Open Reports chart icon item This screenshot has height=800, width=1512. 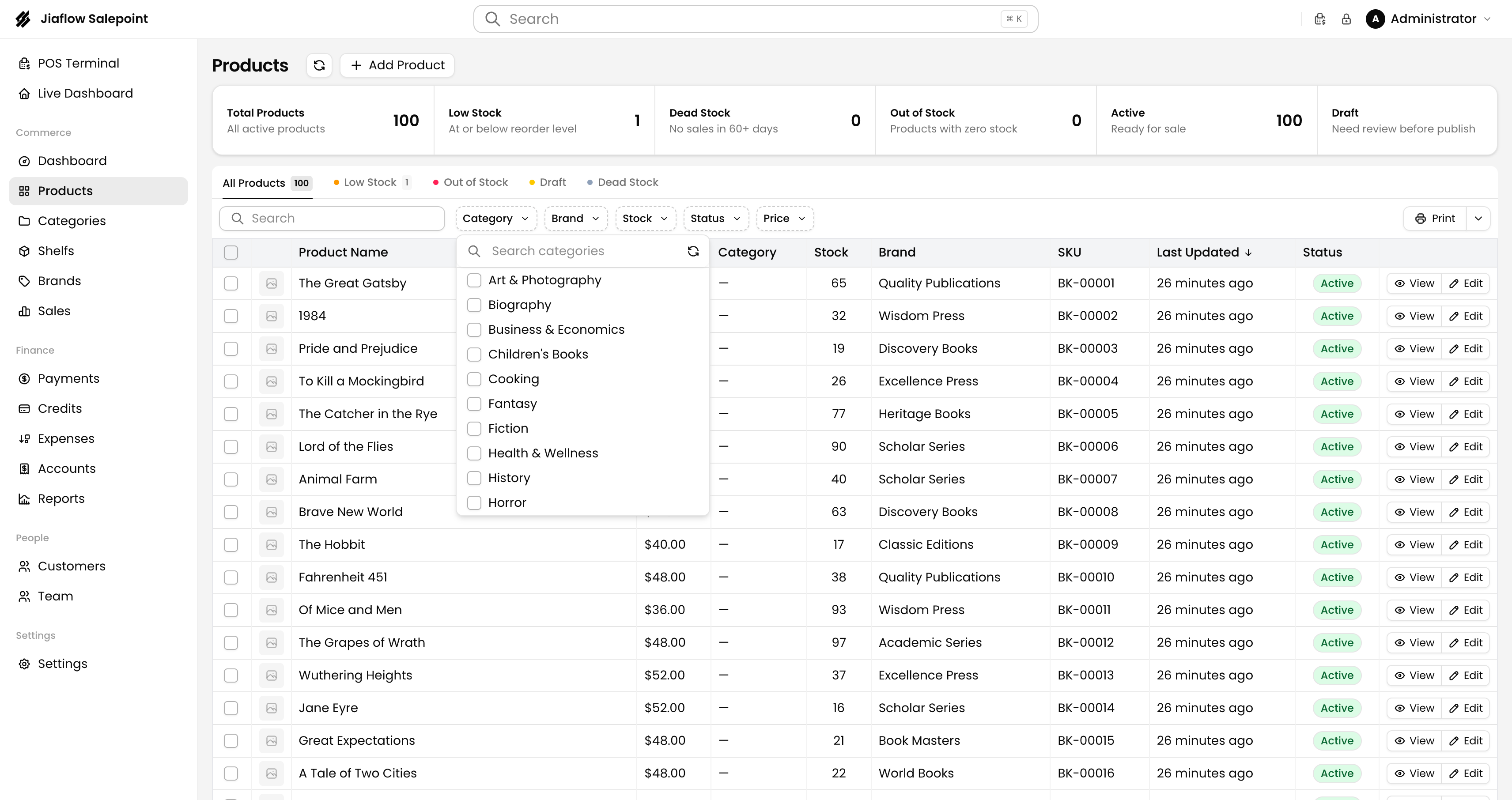(x=24, y=499)
